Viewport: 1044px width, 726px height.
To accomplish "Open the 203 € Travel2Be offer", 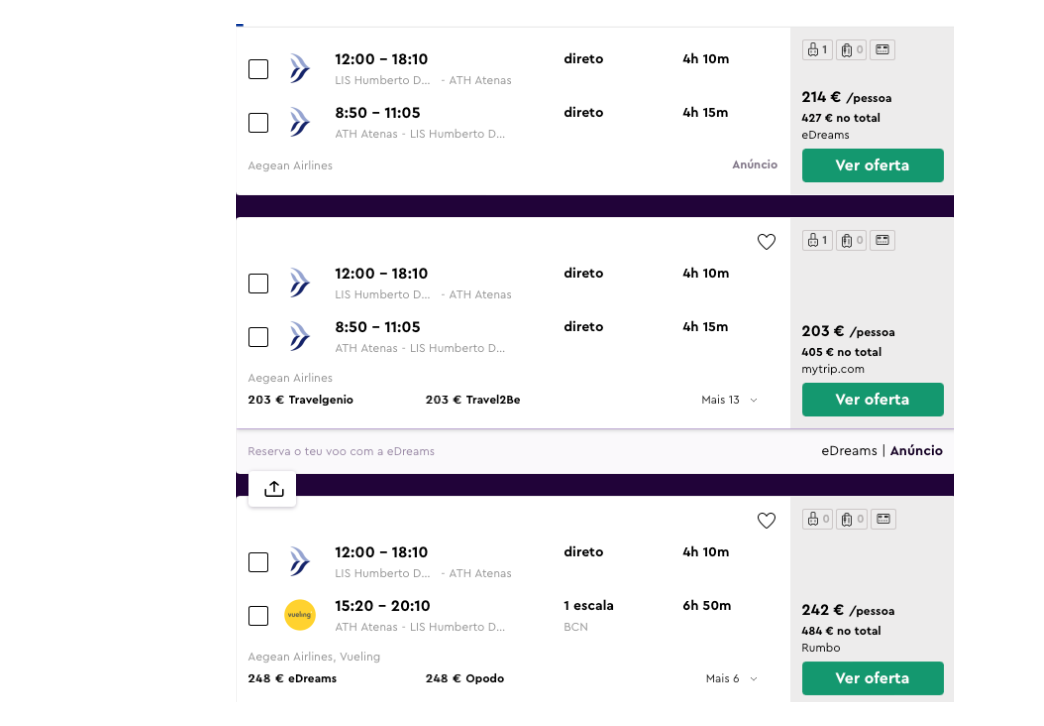I will pyautogui.click(x=472, y=400).
